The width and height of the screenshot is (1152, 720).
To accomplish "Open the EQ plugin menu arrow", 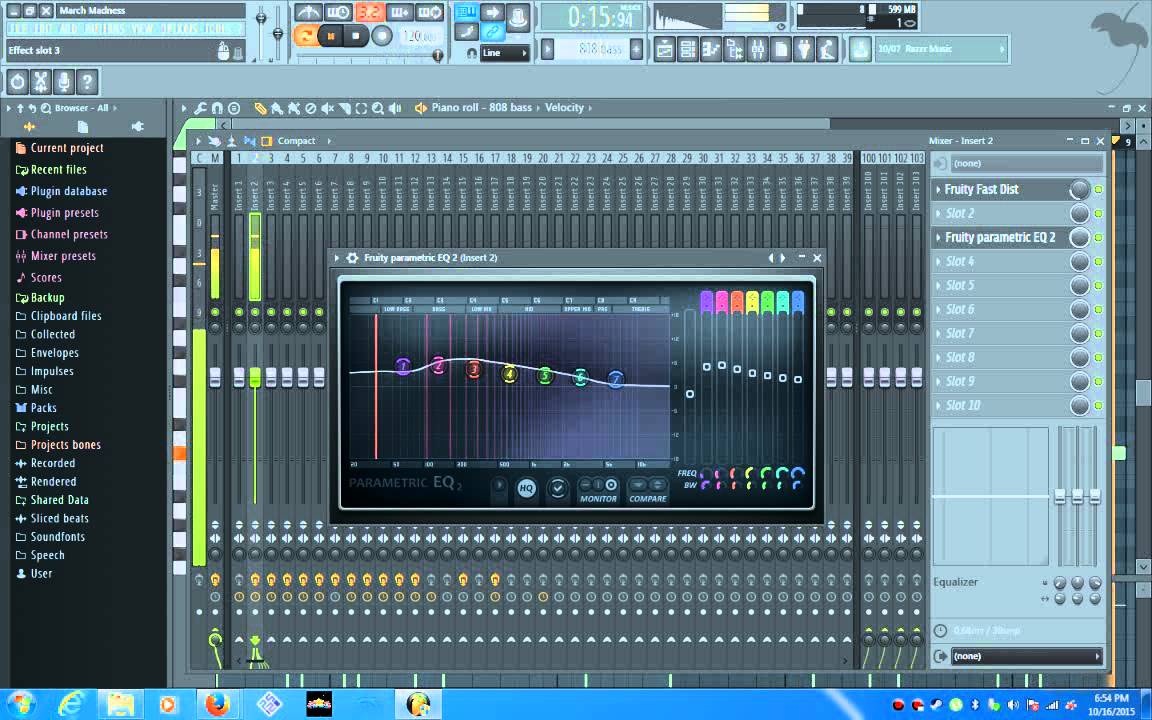I will tap(336, 258).
